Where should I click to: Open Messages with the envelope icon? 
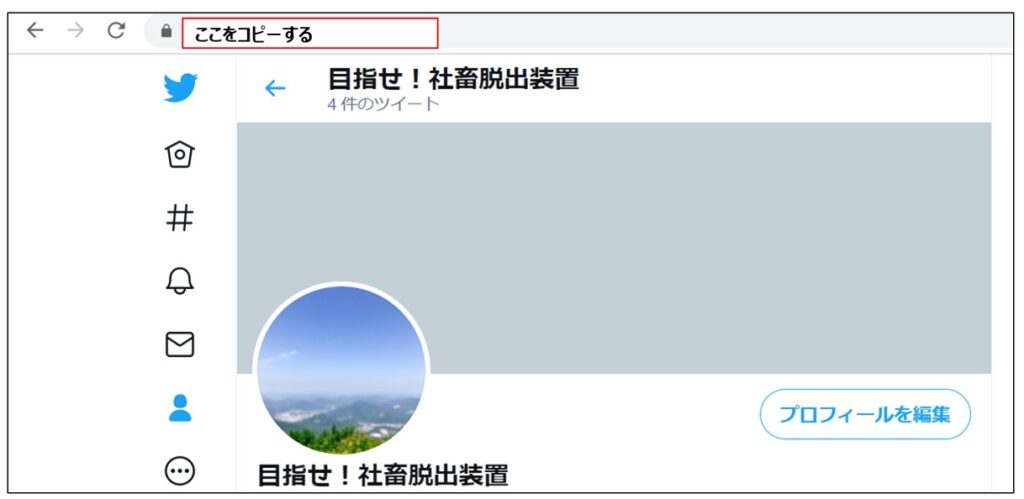pyautogui.click(x=180, y=344)
